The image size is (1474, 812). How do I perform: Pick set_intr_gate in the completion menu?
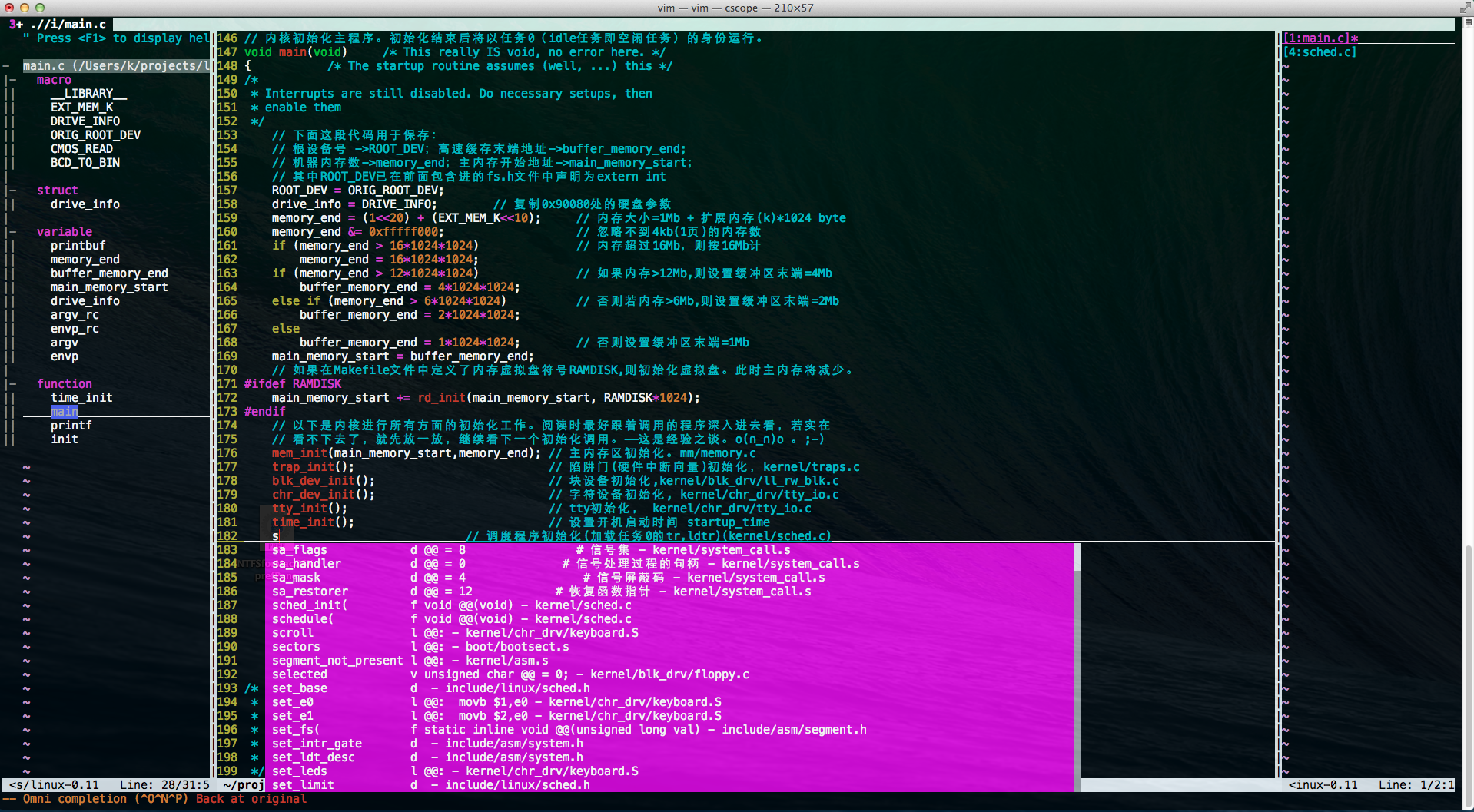(317, 744)
